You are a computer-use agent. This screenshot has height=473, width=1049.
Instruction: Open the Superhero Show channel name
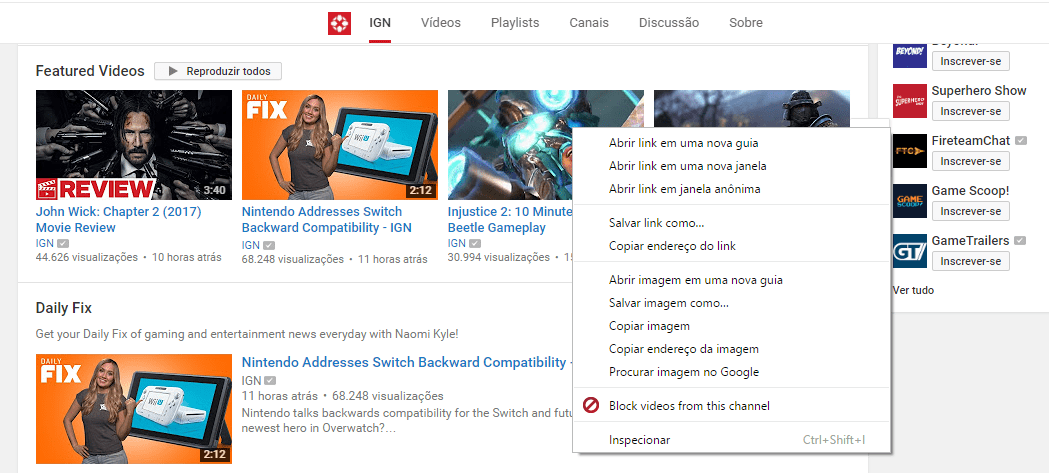coord(979,90)
